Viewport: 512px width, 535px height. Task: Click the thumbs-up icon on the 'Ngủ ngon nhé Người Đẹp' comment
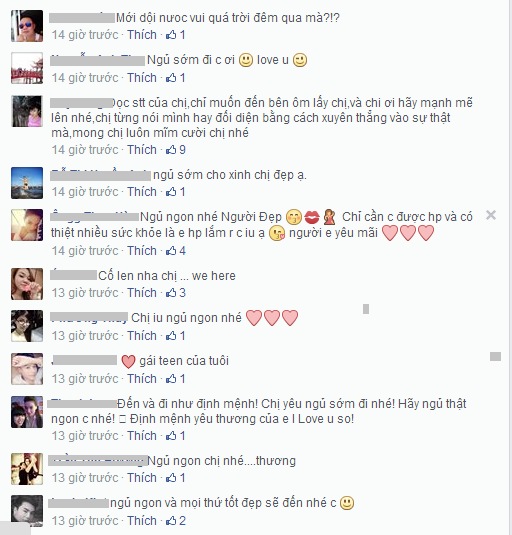coord(171,251)
